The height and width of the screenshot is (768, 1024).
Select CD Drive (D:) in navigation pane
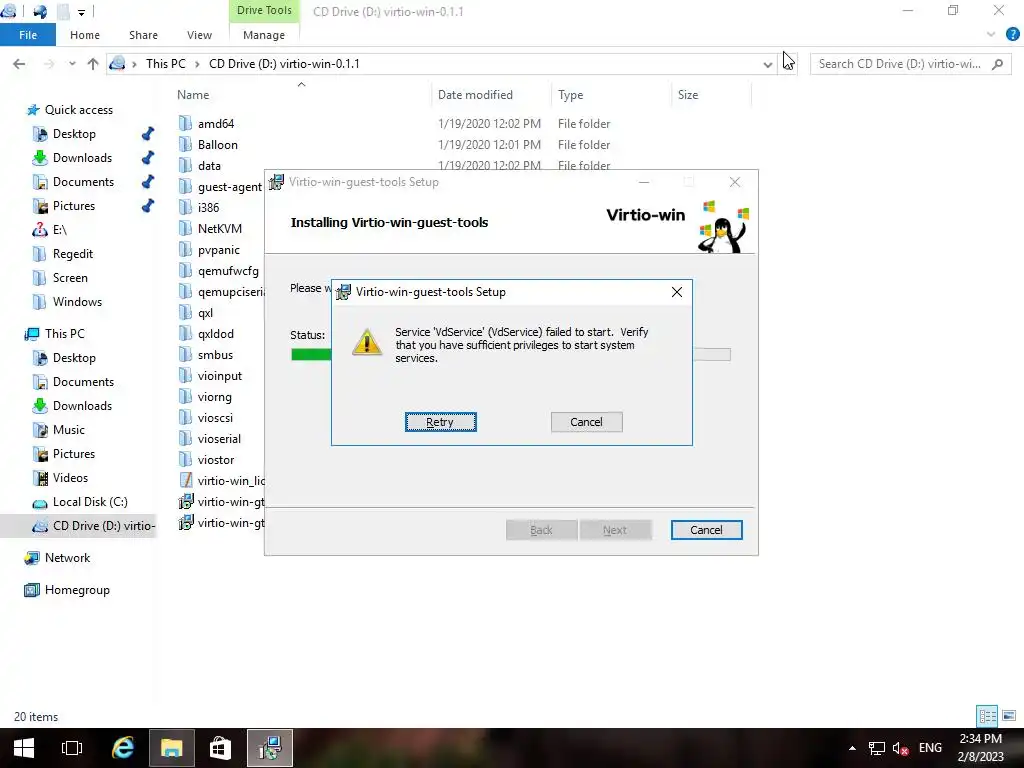tap(104, 526)
